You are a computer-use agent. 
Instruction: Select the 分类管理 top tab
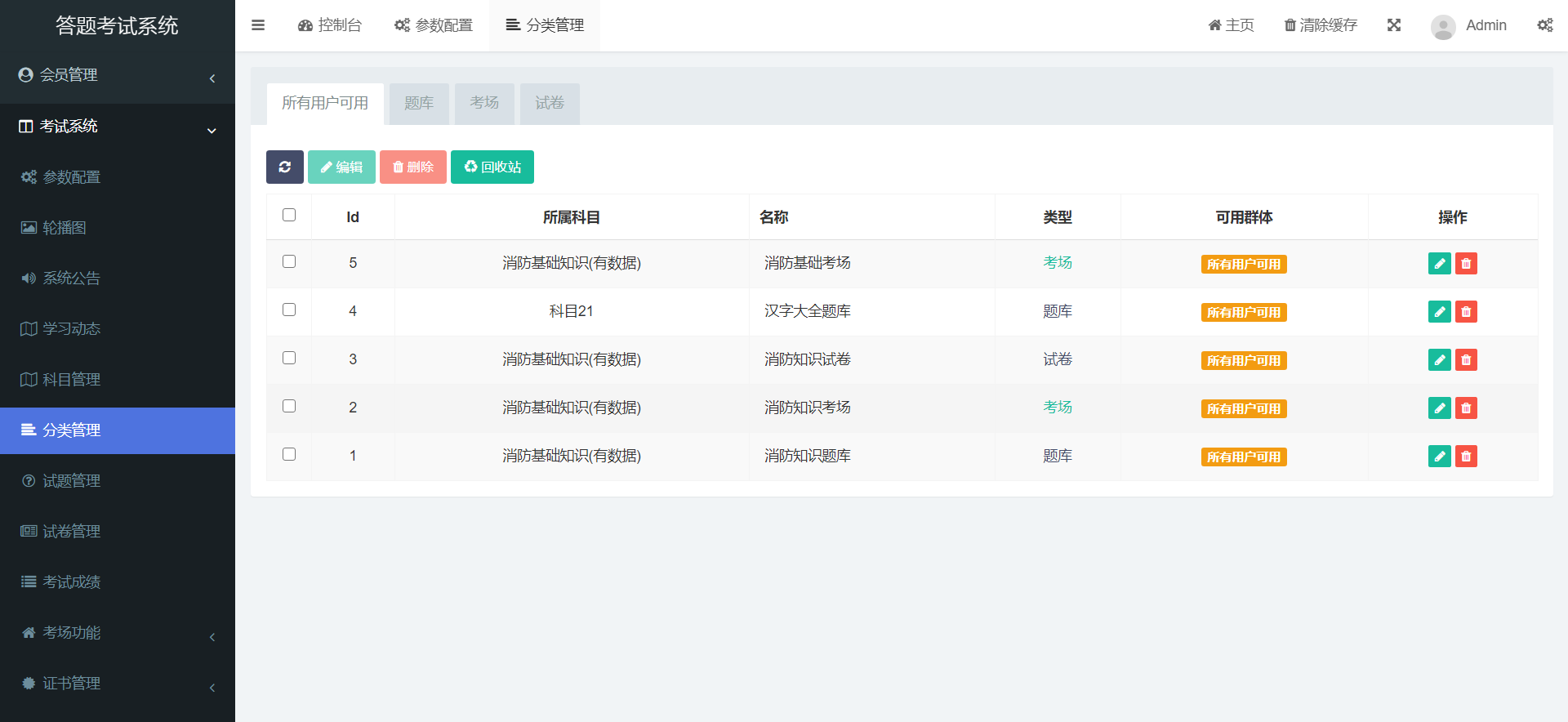point(545,25)
